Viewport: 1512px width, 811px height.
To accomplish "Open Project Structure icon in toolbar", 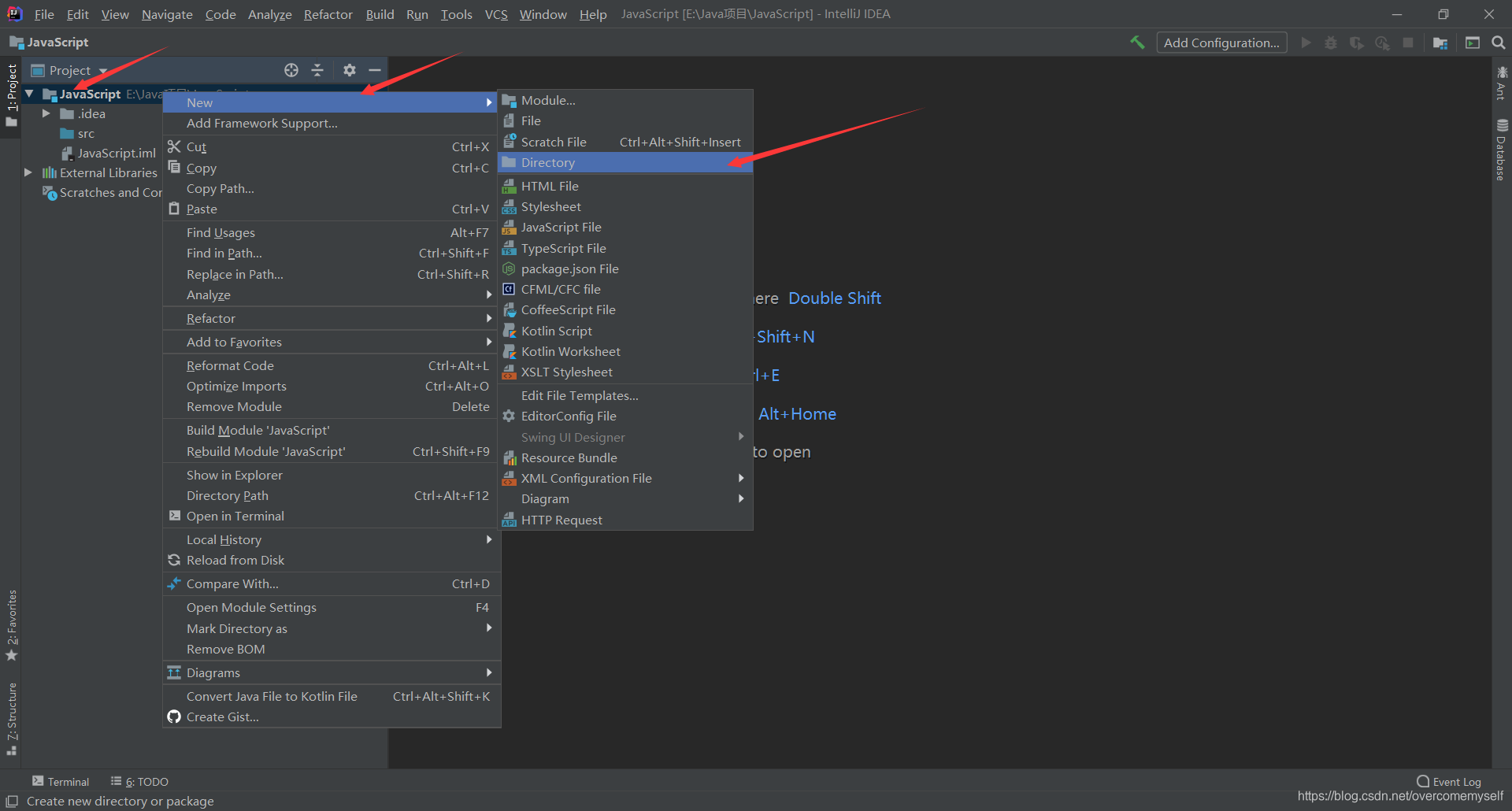I will tap(1440, 43).
